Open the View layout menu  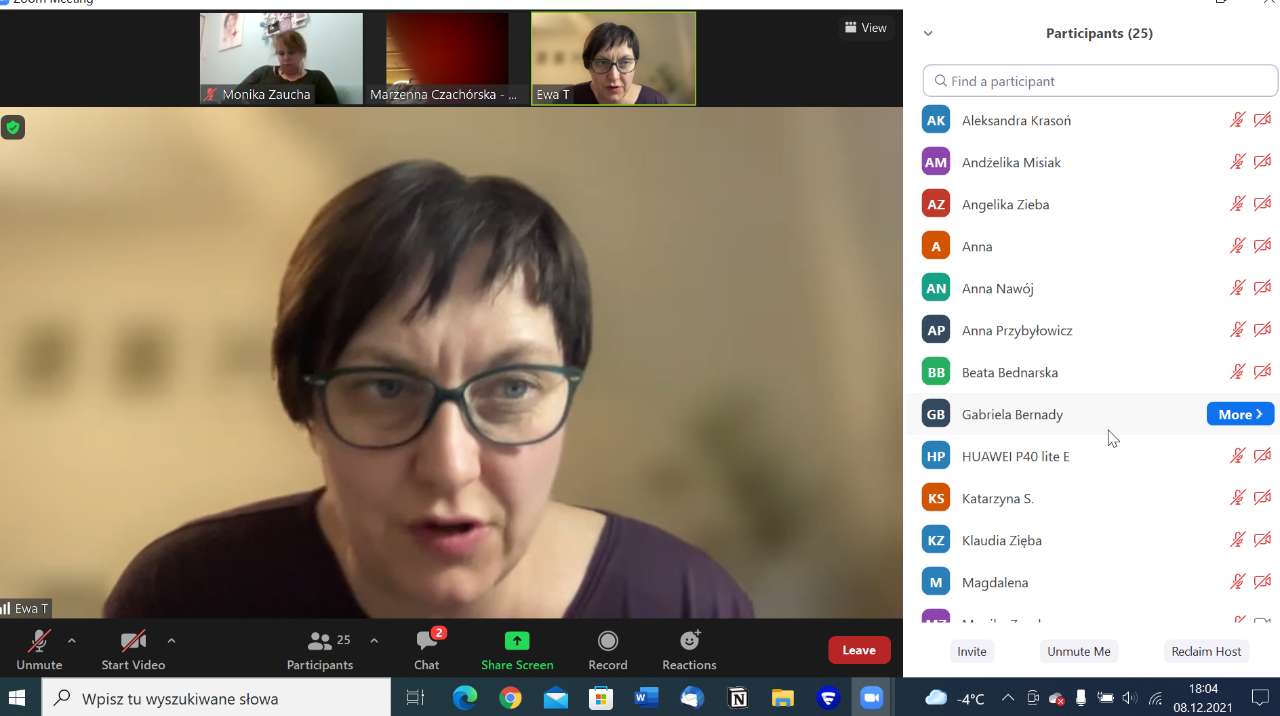point(866,28)
